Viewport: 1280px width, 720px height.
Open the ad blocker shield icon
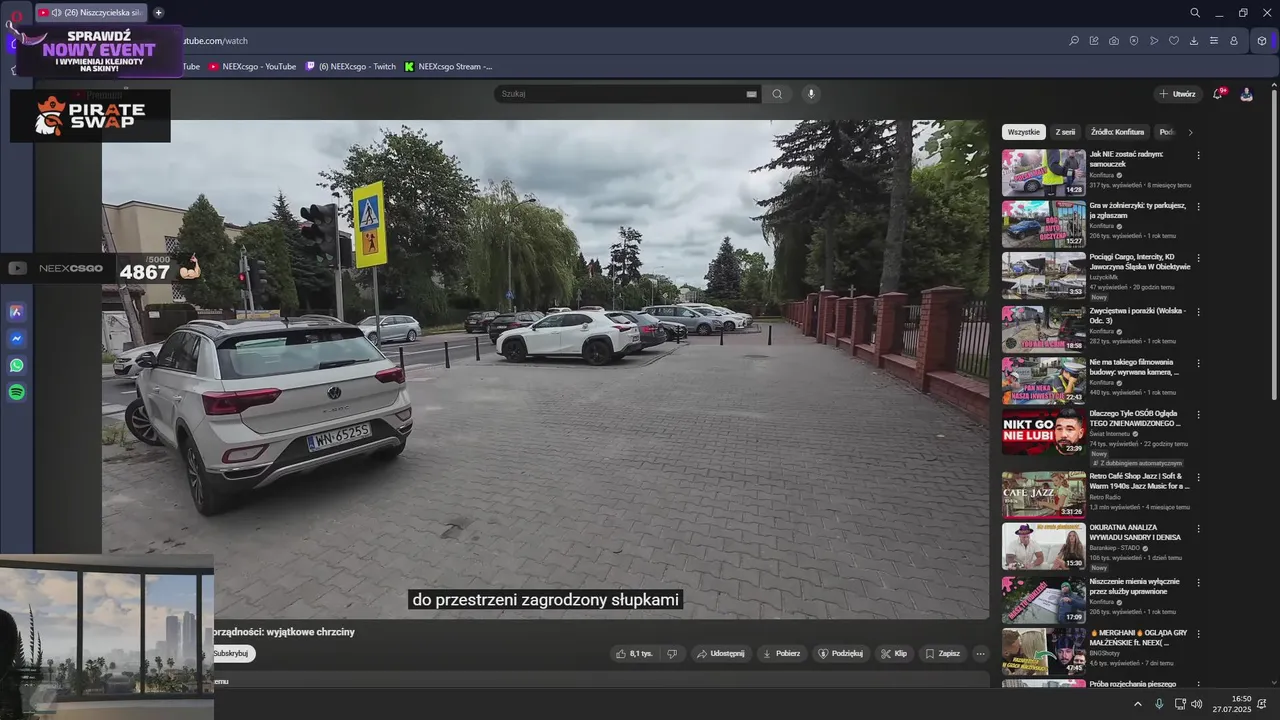coord(1134,41)
